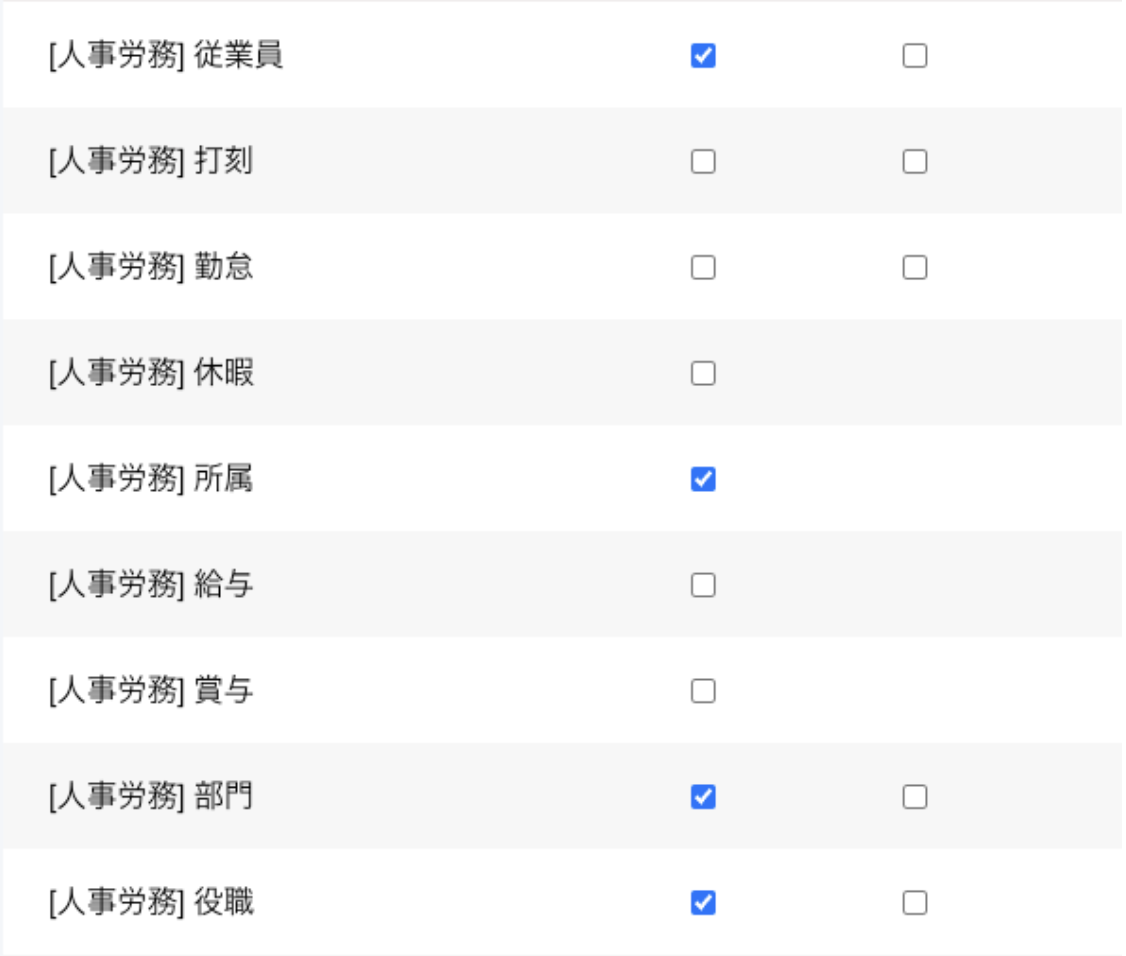Select the [人事労務] 休暇 label text

click(151, 374)
